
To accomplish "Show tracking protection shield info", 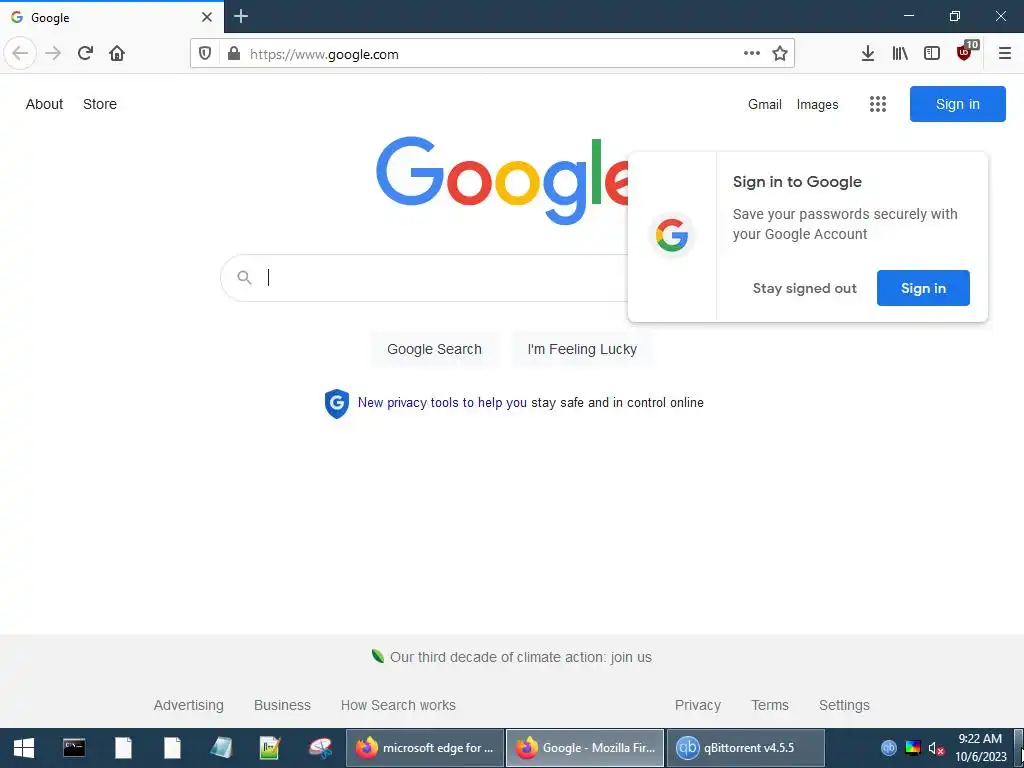I will point(205,54).
